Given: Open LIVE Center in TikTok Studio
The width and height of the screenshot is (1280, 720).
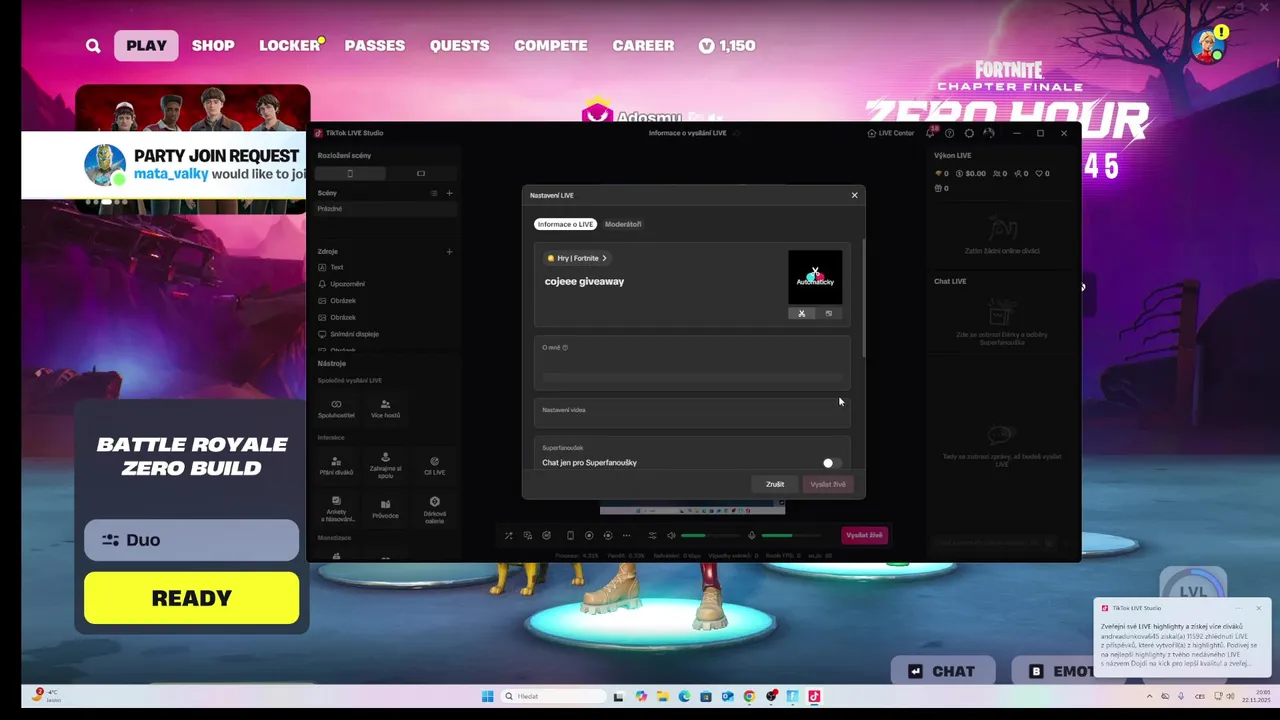Looking at the screenshot, I should pyautogui.click(x=890, y=133).
